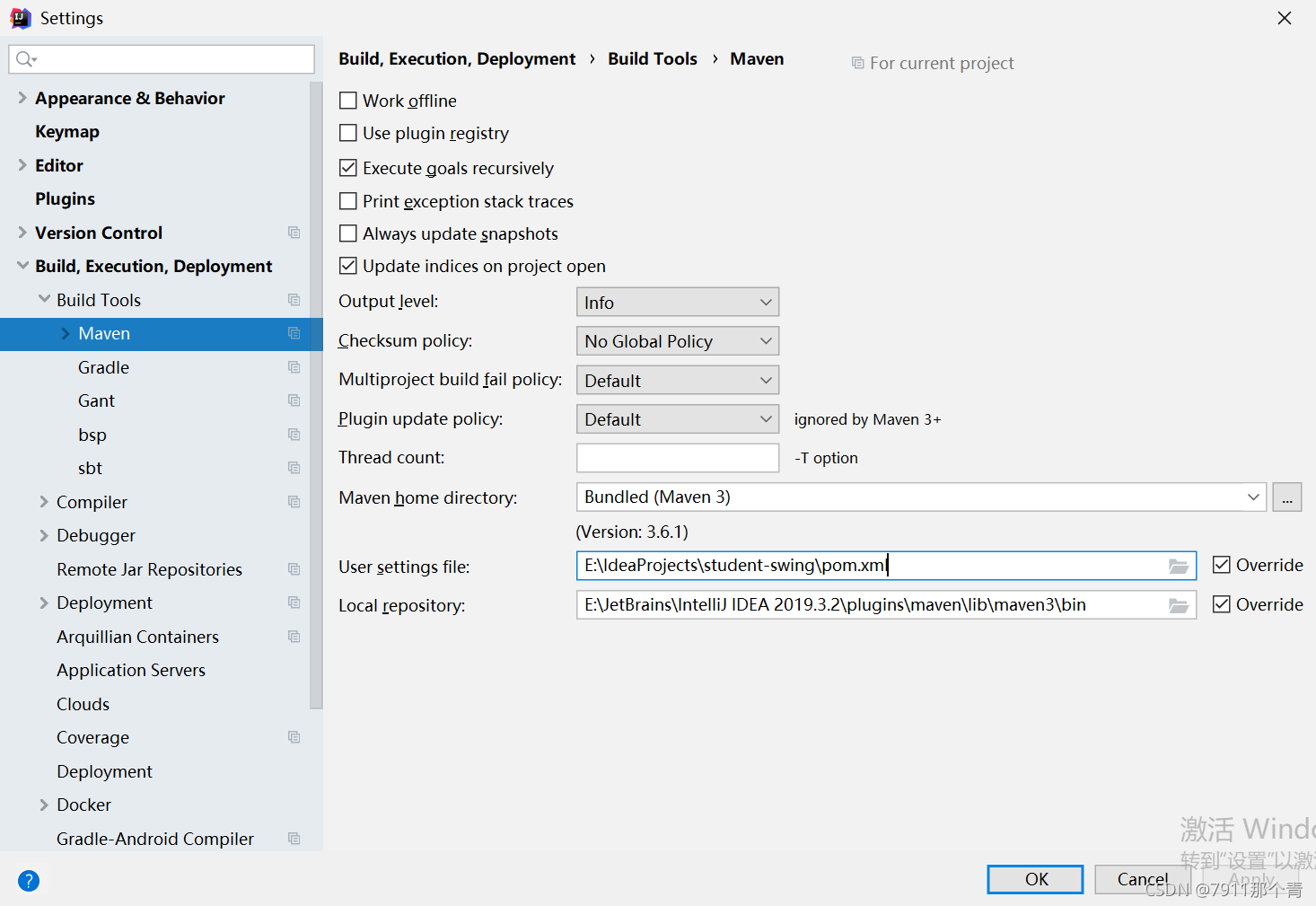This screenshot has width=1316, height=906.
Task: Browse folder icon for Local repository
Action: click(1179, 605)
